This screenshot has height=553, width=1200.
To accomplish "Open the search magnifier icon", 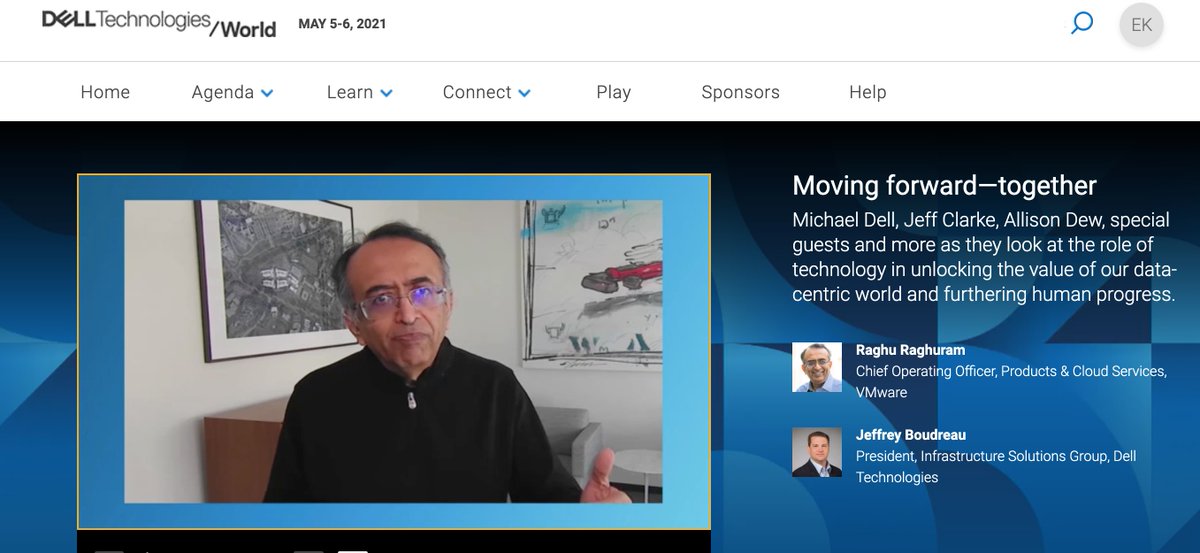I will (x=1082, y=23).
